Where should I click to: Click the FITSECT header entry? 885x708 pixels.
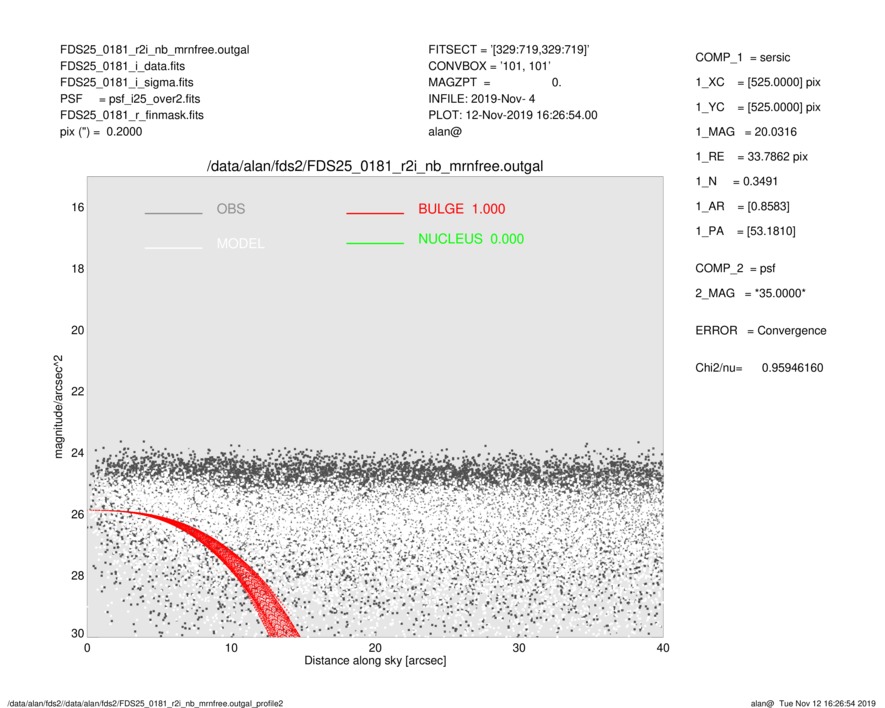pos(508,48)
